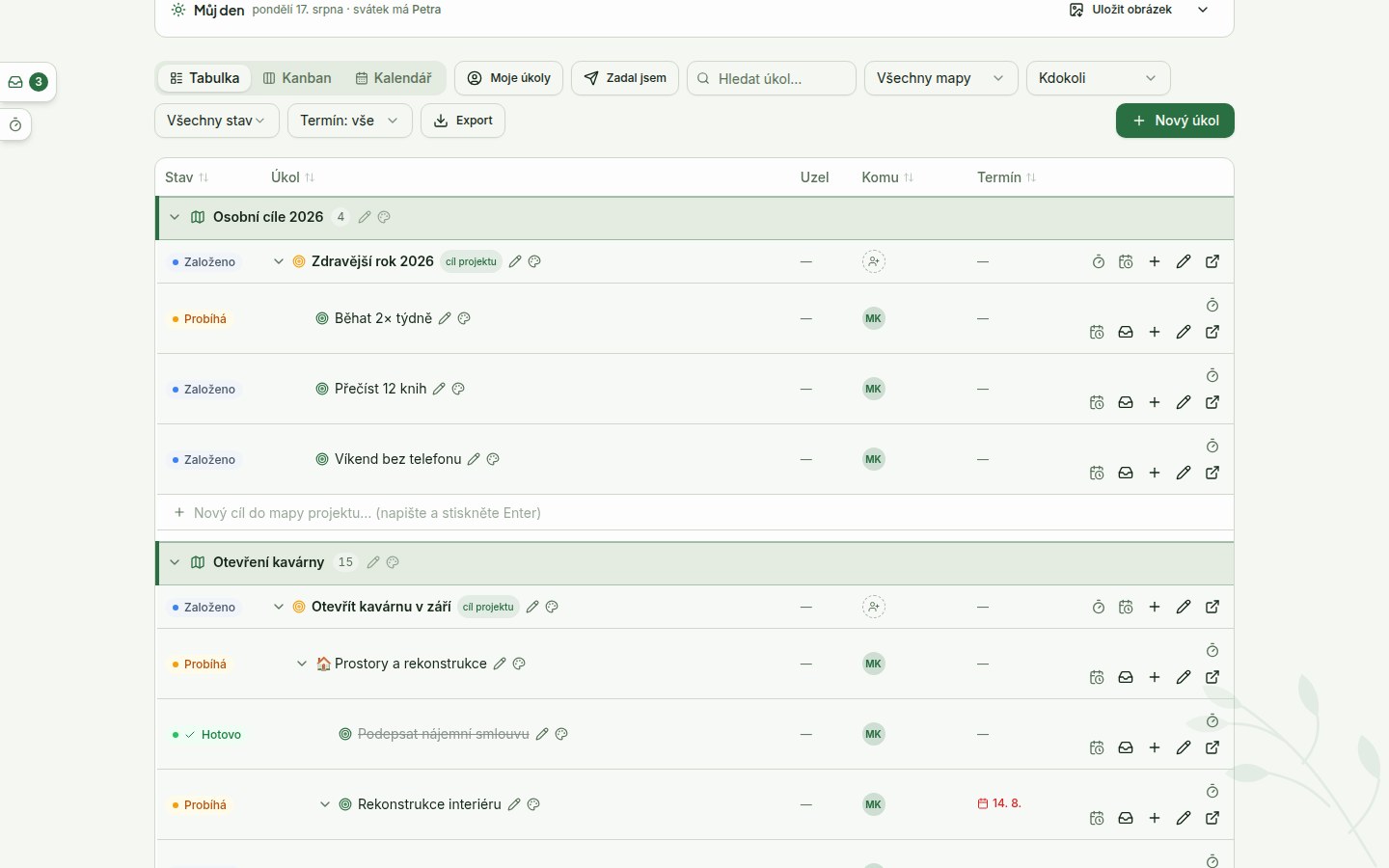Open the stopwatch panel in left sidebar
The height and width of the screenshot is (868, 1389).
pos(15,125)
